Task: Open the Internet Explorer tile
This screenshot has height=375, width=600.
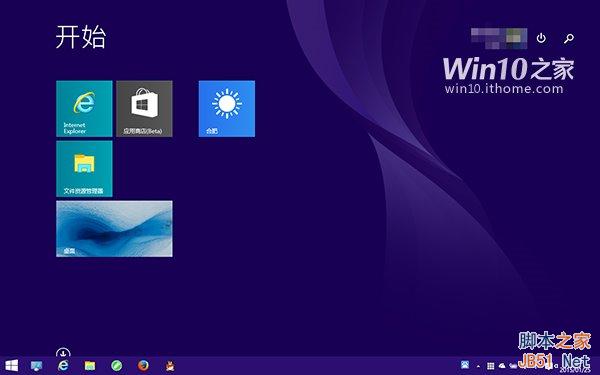Action: pyautogui.click(x=84, y=109)
